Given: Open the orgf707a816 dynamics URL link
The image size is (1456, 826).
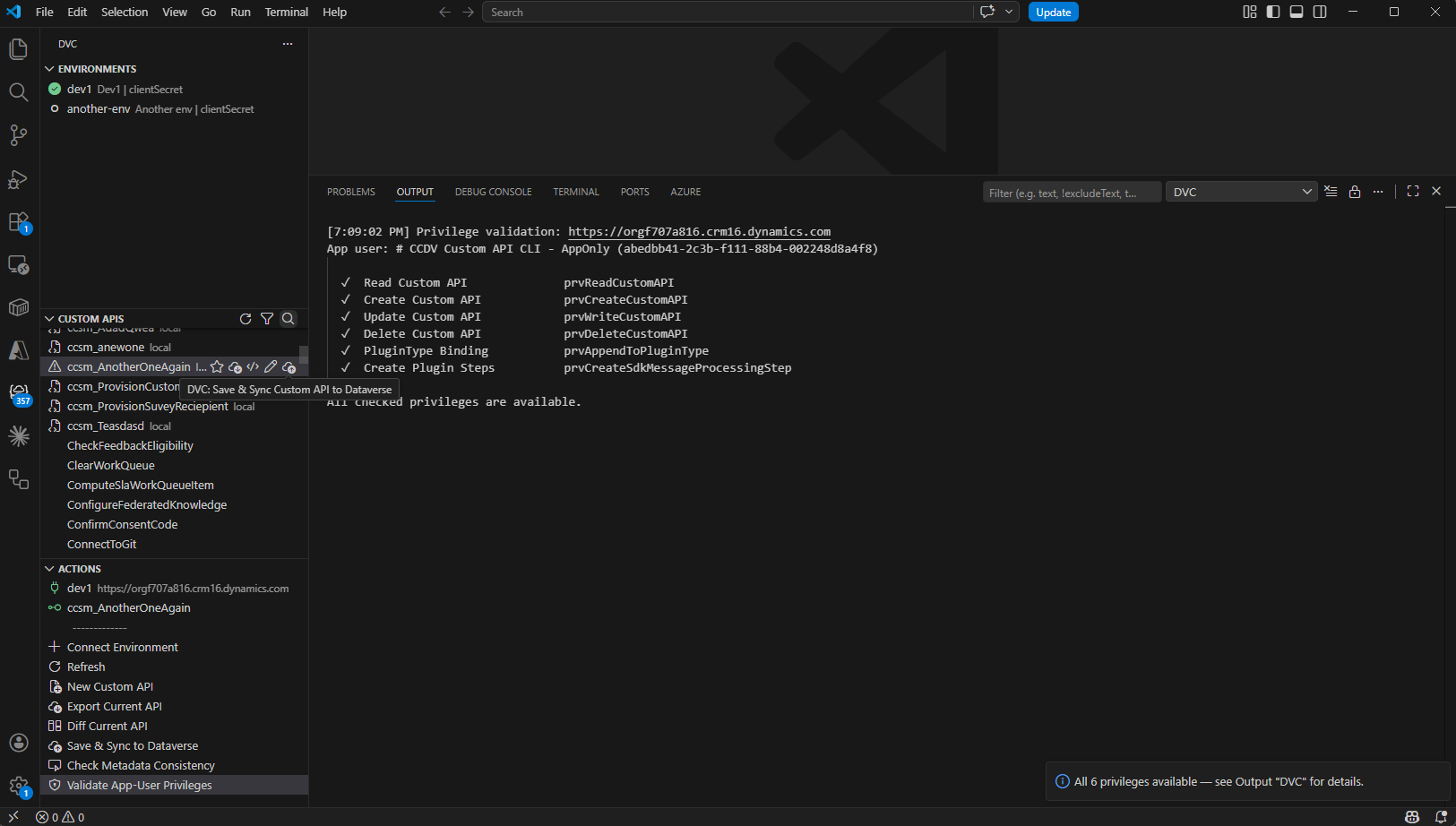Looking at the screenshot, I should click(x=699, y=232).
